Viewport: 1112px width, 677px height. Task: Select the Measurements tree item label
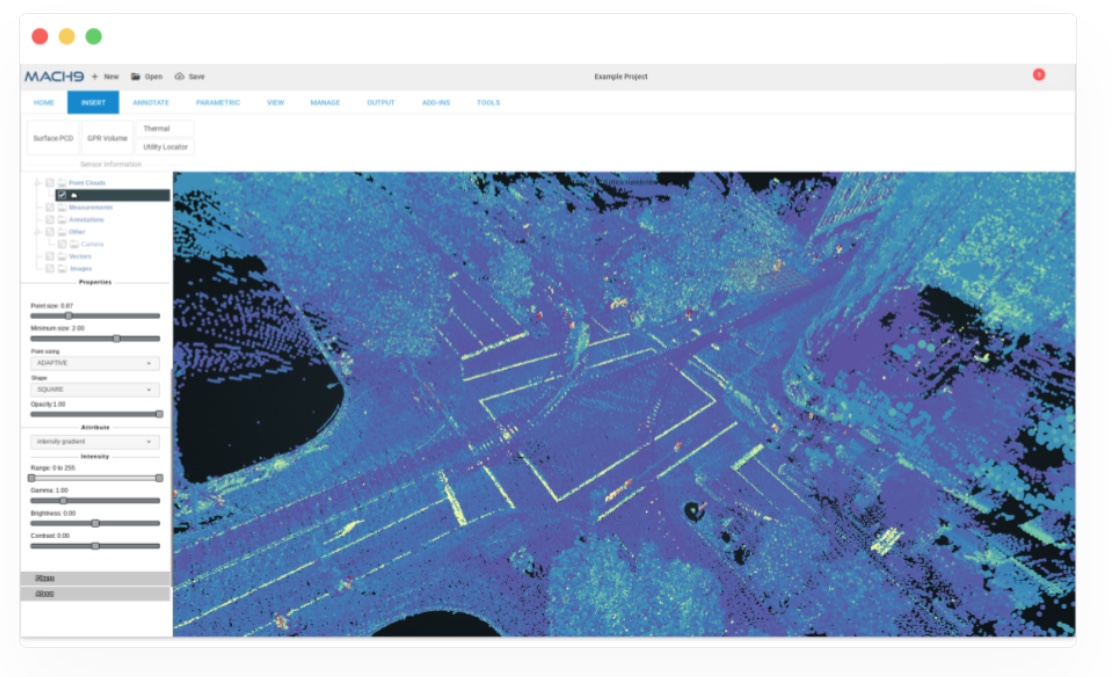coord(91,208)
